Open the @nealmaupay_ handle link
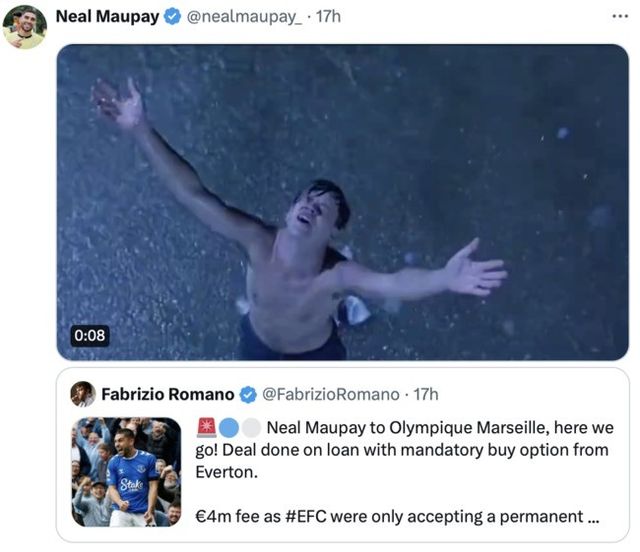 [244, 17]
